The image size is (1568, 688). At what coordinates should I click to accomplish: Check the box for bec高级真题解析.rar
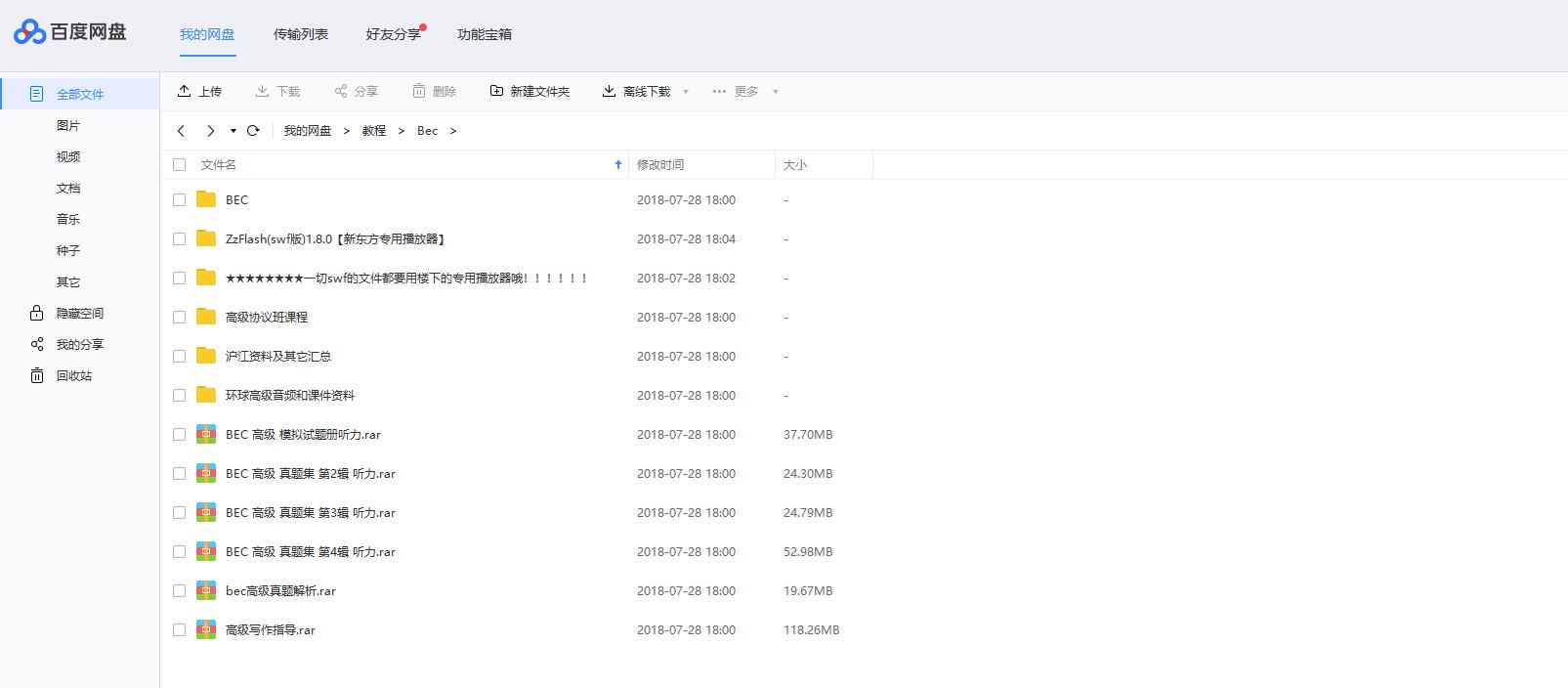pos(179,590)
